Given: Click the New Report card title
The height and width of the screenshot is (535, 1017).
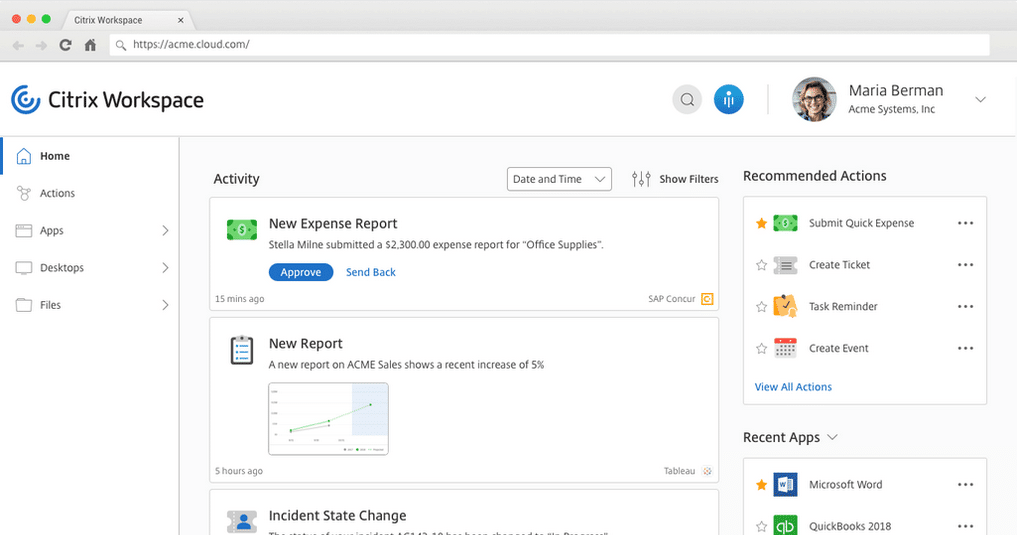Looking at the screenshot, I should click(305, 344).
